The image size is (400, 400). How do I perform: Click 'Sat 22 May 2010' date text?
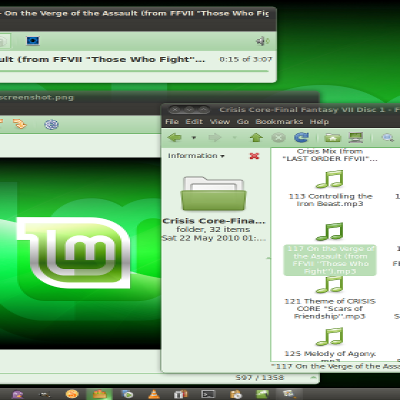click(x=214, y=238)
